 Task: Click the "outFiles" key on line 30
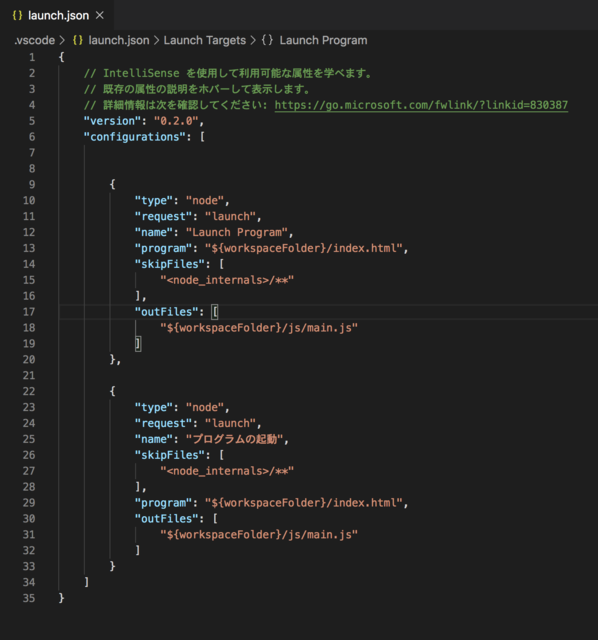click(x=167, y=519)
